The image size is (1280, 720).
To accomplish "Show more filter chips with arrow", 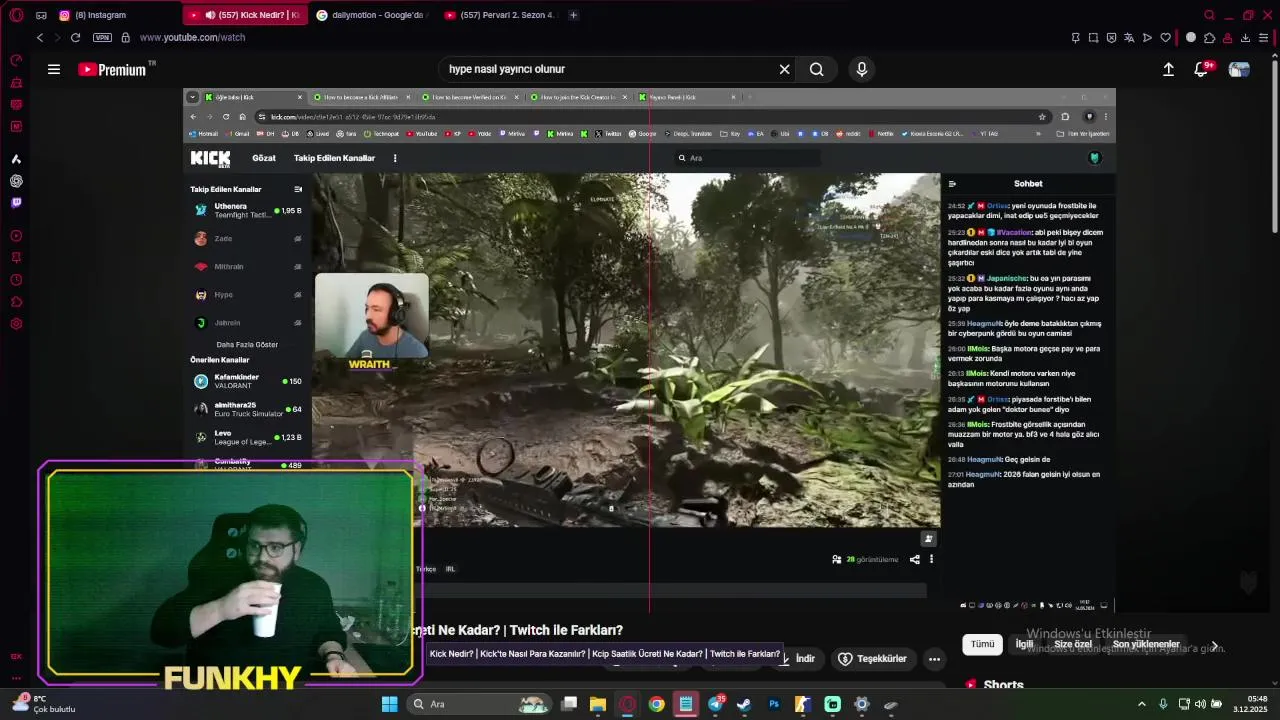I will (1215, 646).
